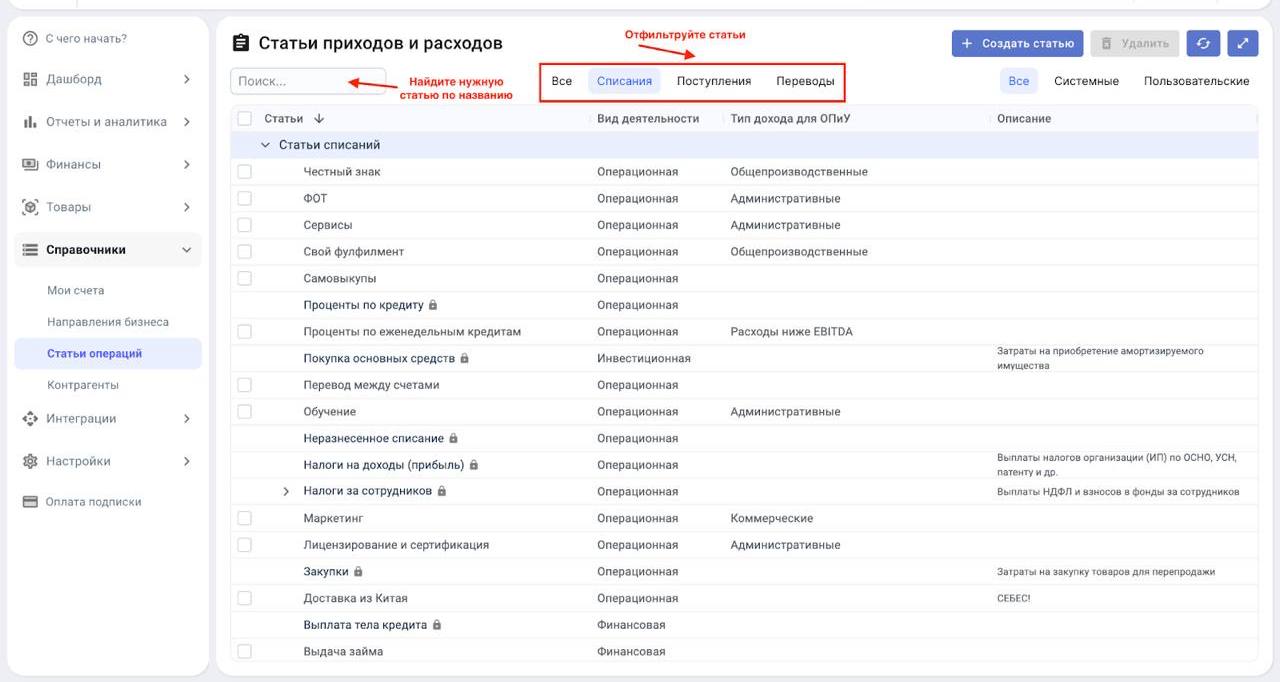
Task: Select the Самовыкупы row checkbox
Action: point(245,278)
